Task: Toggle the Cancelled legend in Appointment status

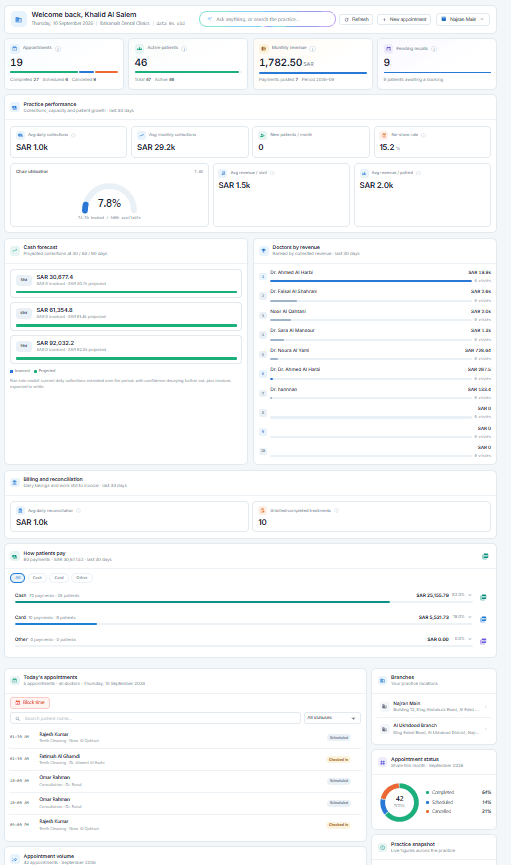Action: click(439, 811)
